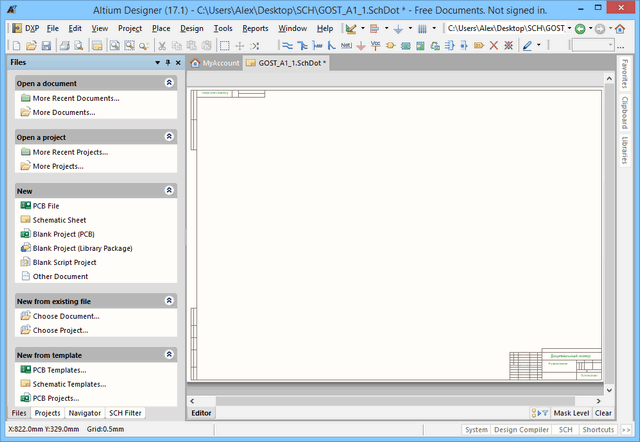Click More Recent Documents link
The width and height of the screenshot is (640, 442).
75,99
